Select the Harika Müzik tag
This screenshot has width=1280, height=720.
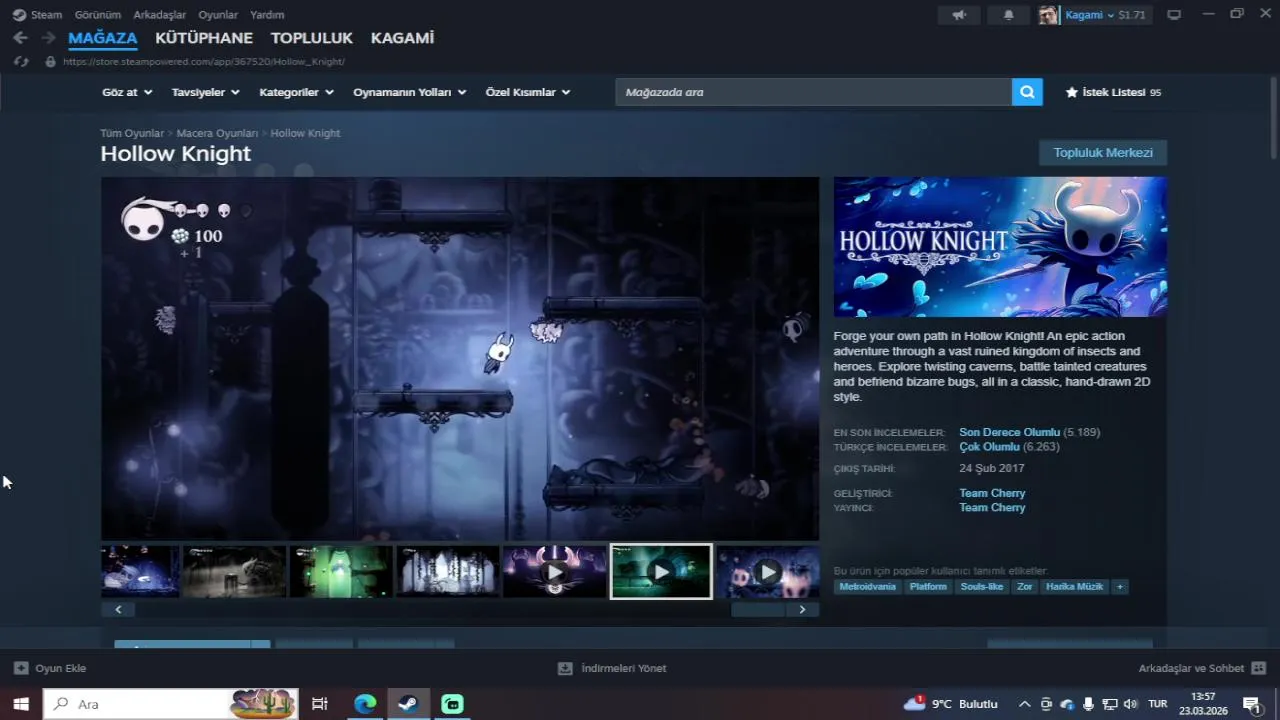[1074, 587]
